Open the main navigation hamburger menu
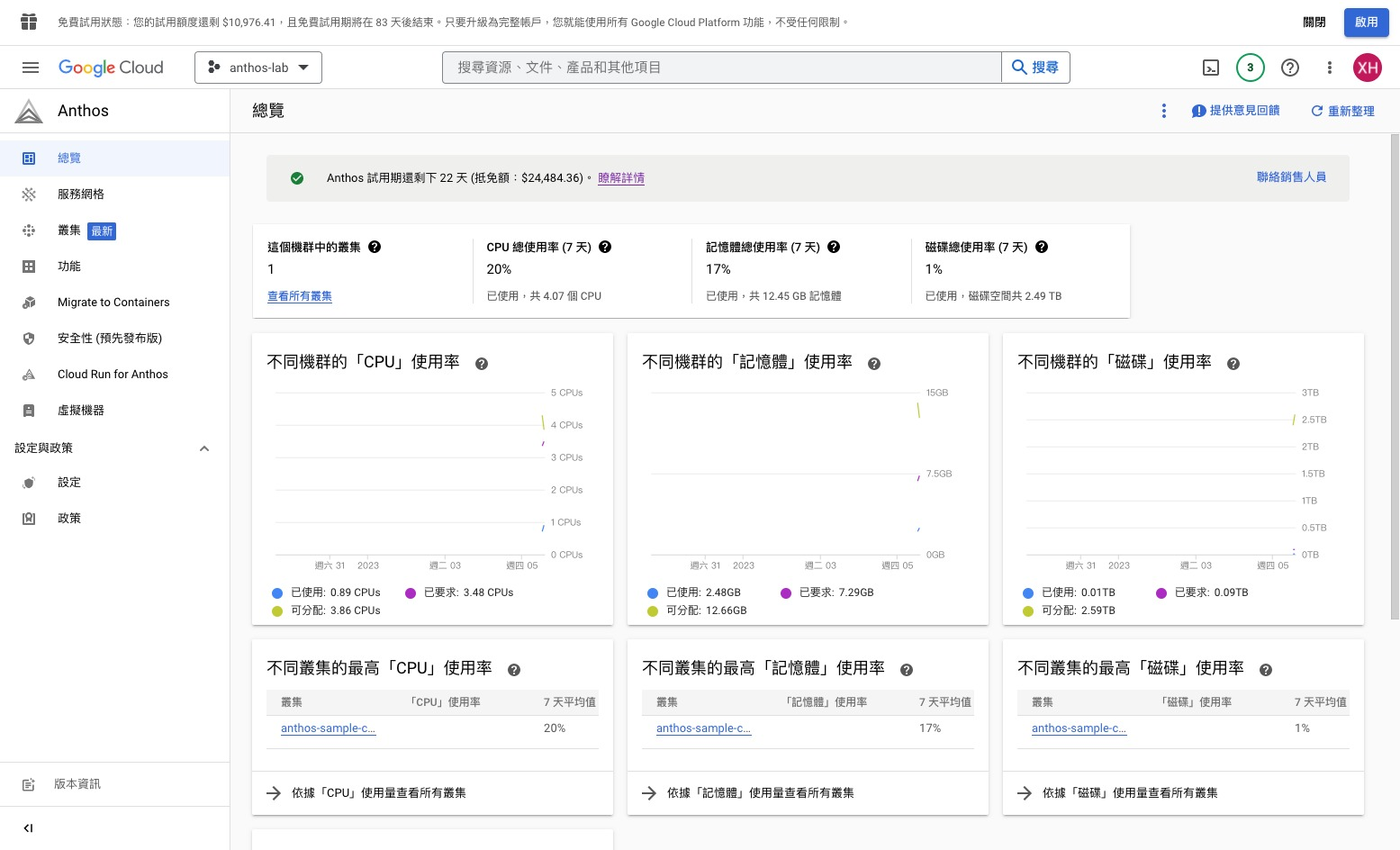1400x850 pixels. click(30, 68)
